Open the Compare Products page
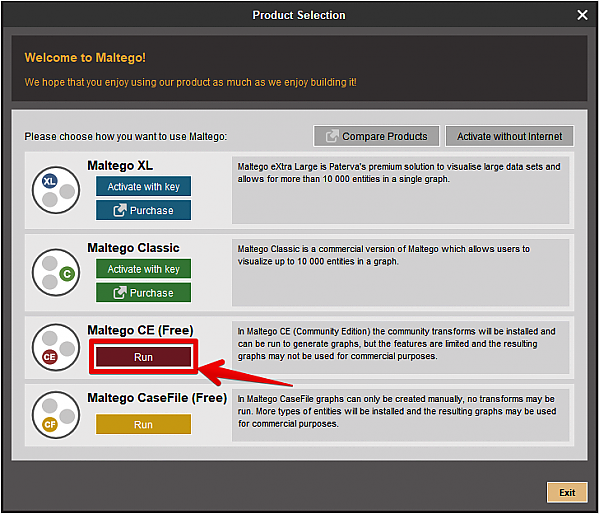The width and height of the screenshot is (599, 514). (376, 136)
